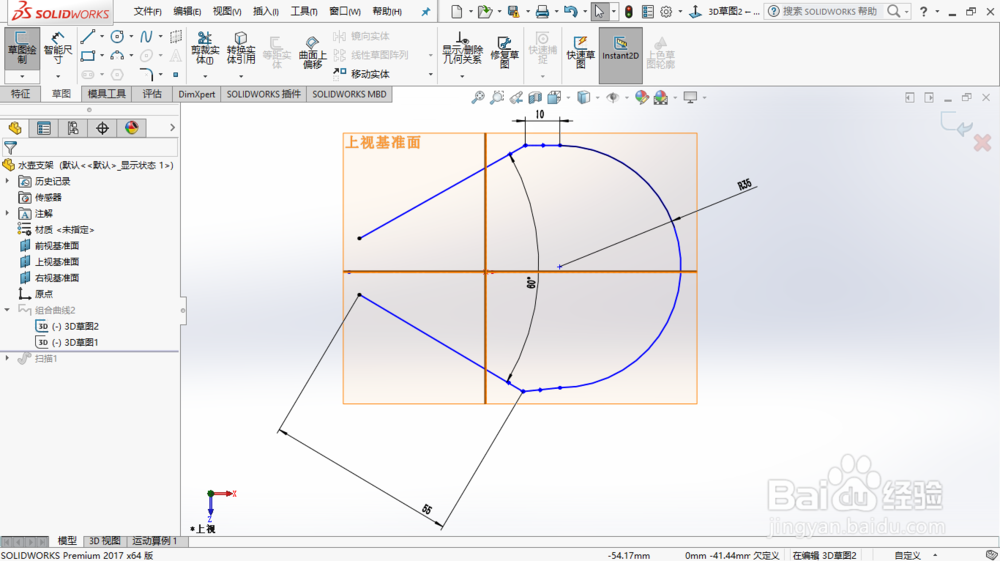This screenshot has width=1000, height=561.
Task: Click the Undo icon
Action: (570, 11)
